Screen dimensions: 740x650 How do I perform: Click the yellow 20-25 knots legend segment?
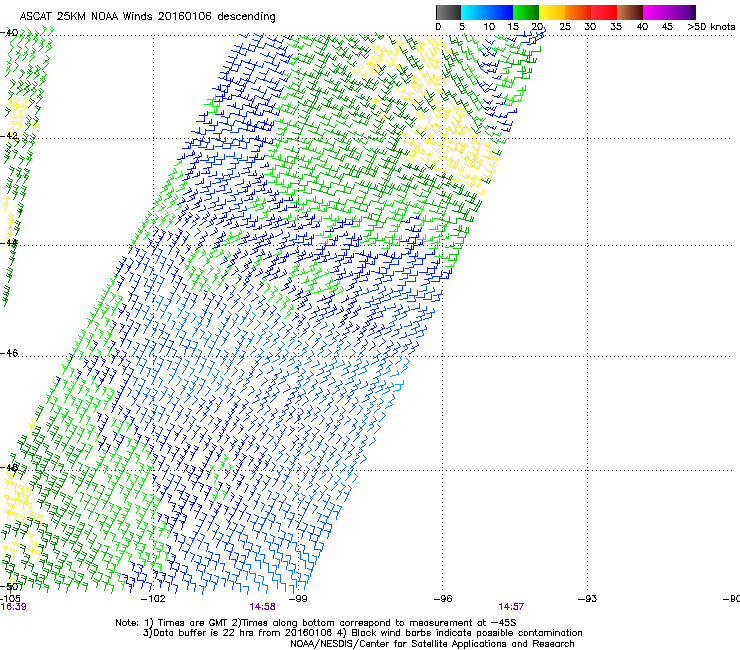click(552, 12)
